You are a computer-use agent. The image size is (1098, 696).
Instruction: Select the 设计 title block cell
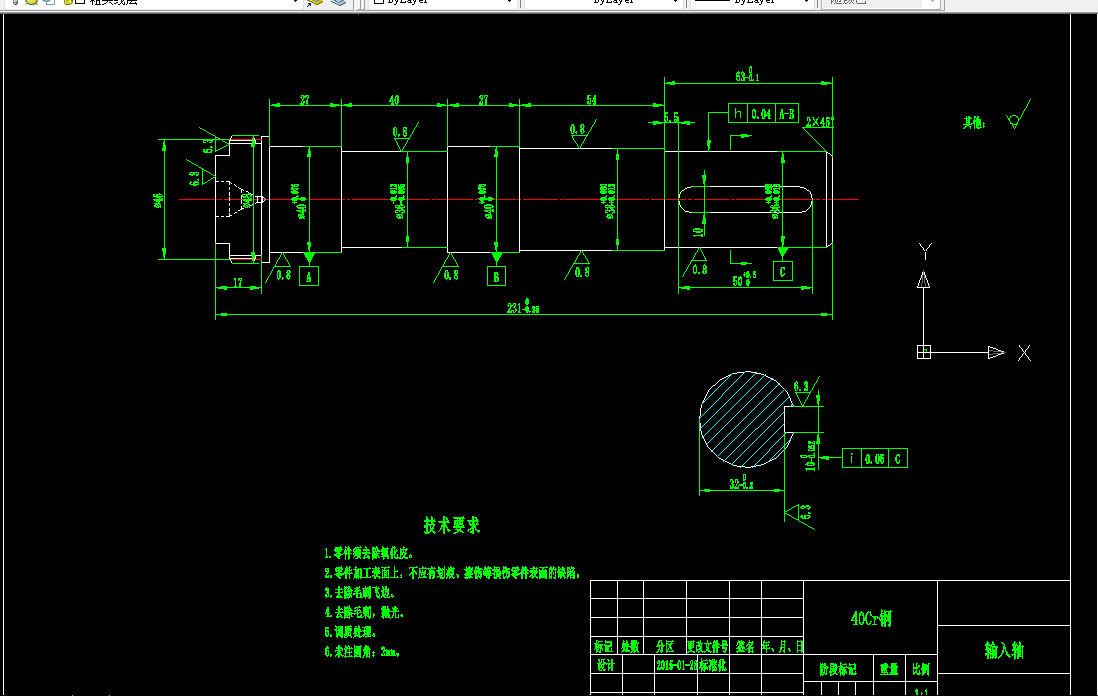pos(606,664)
